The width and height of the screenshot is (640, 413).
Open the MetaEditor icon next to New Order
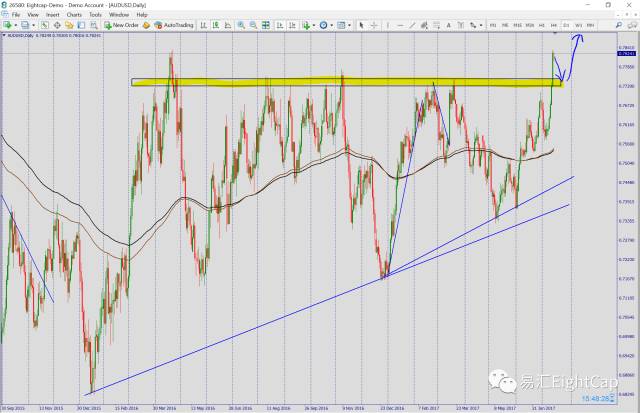146,25
